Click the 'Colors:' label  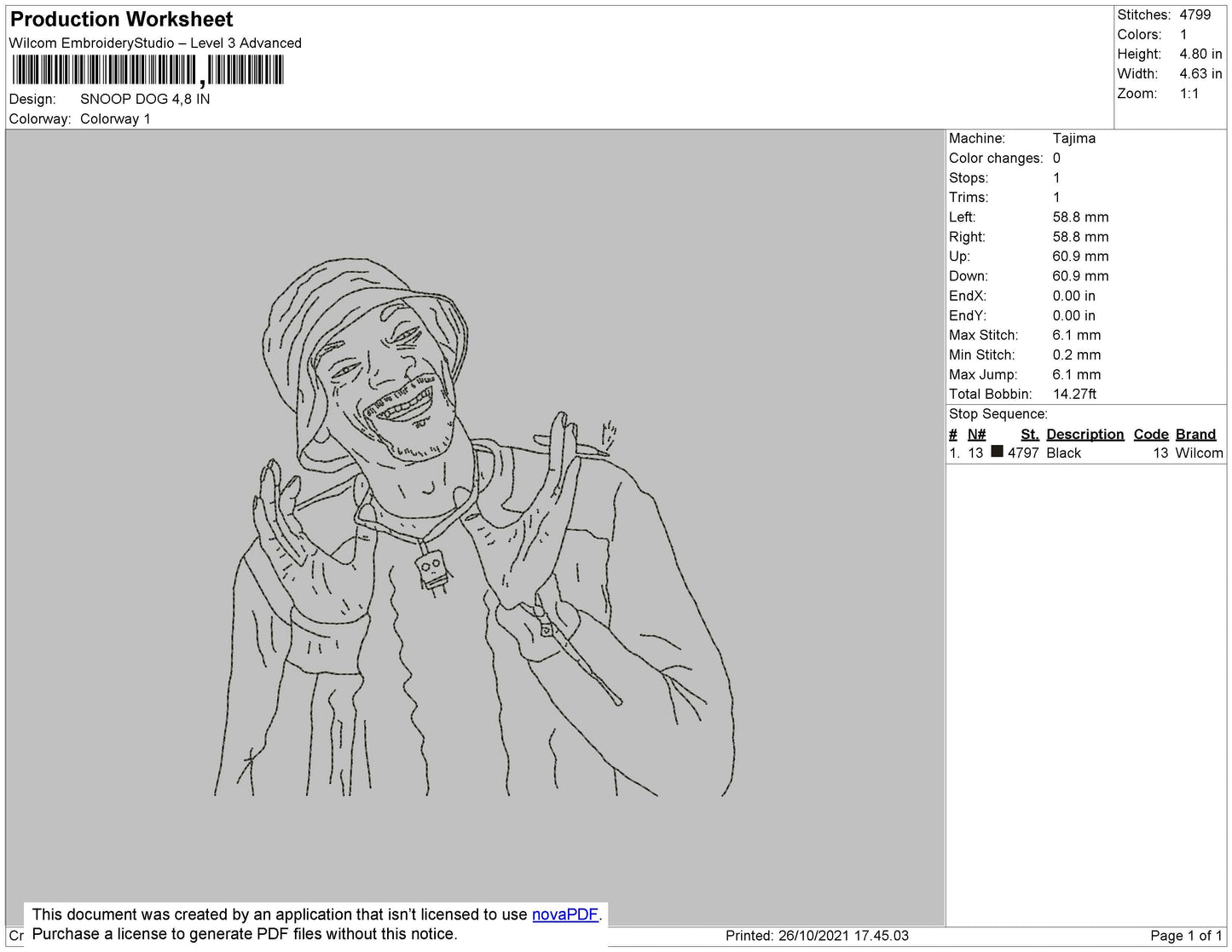coord(1140,35)
